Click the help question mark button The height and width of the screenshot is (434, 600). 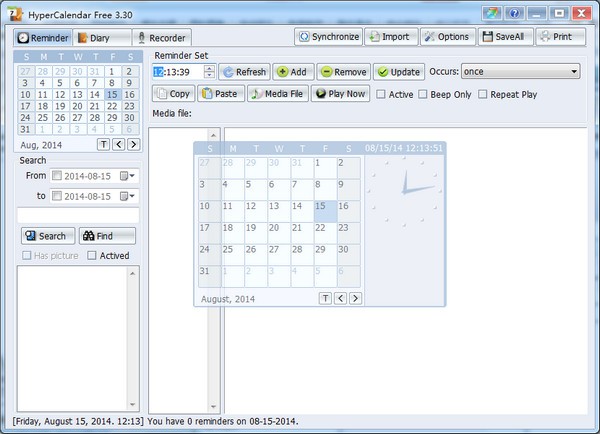(514, 14)
